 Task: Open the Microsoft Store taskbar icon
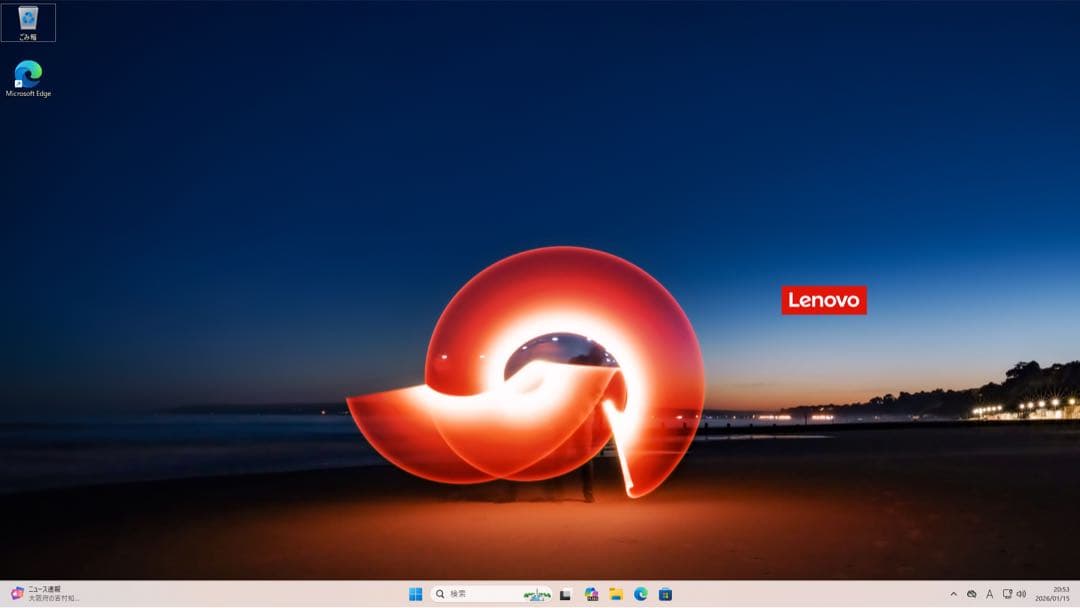click(x=665, y=593)
